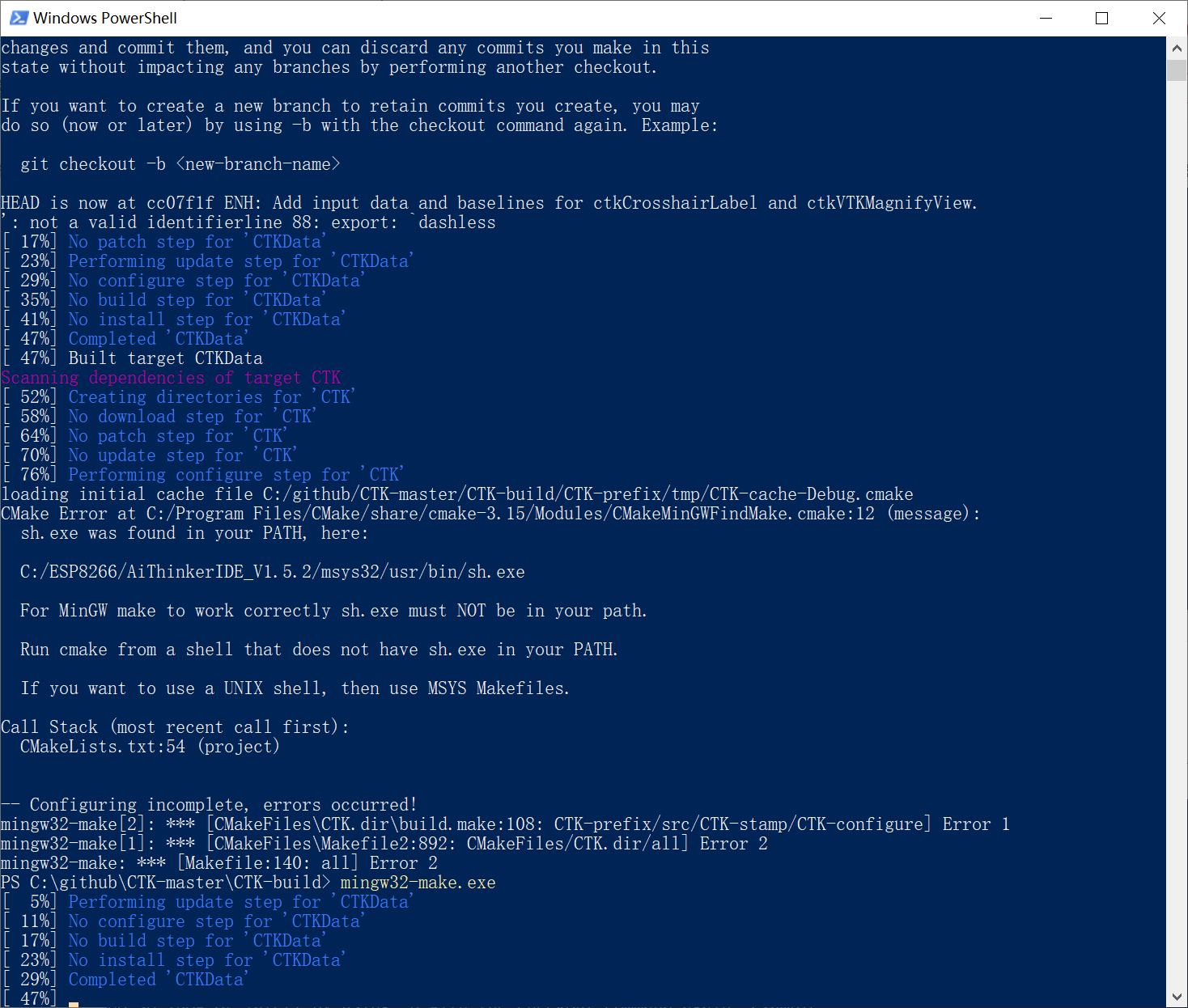1188x1008 pixels.
Task: Click 'Makefile:140: all' Error 2 line
Action: pos(219,863)
